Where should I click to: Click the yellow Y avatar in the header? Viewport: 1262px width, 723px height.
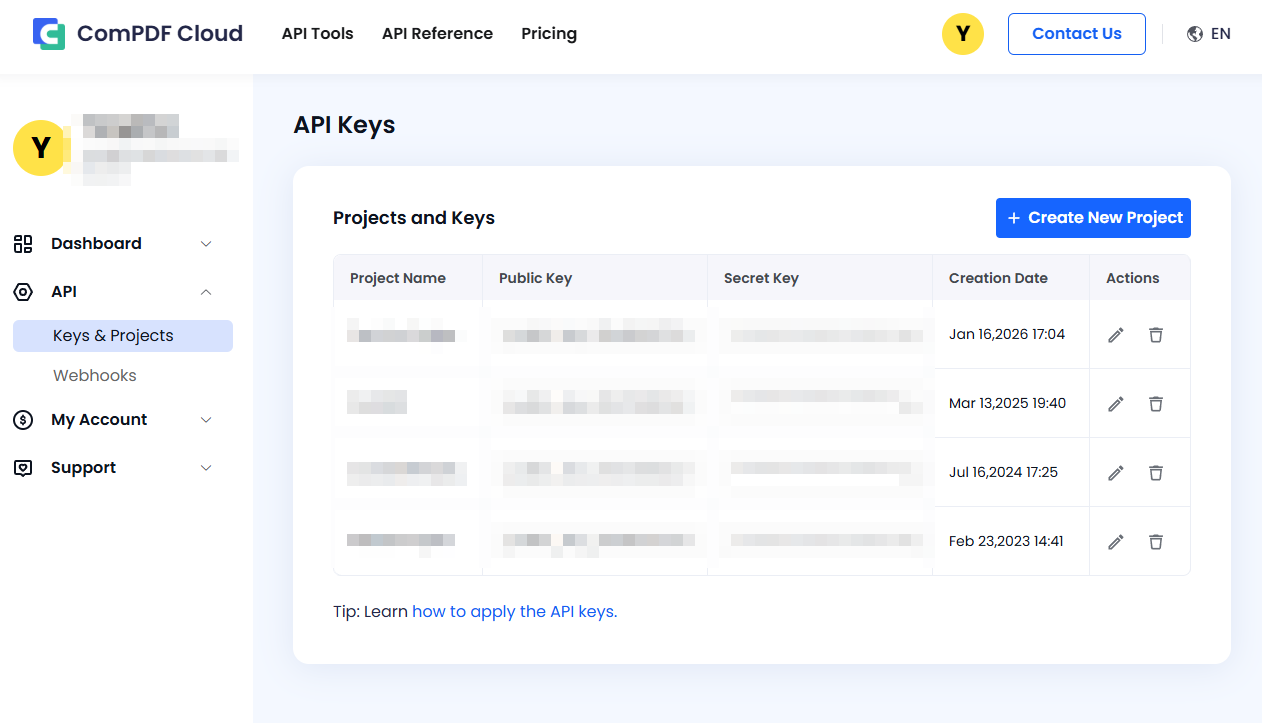(x=962, y=33)
